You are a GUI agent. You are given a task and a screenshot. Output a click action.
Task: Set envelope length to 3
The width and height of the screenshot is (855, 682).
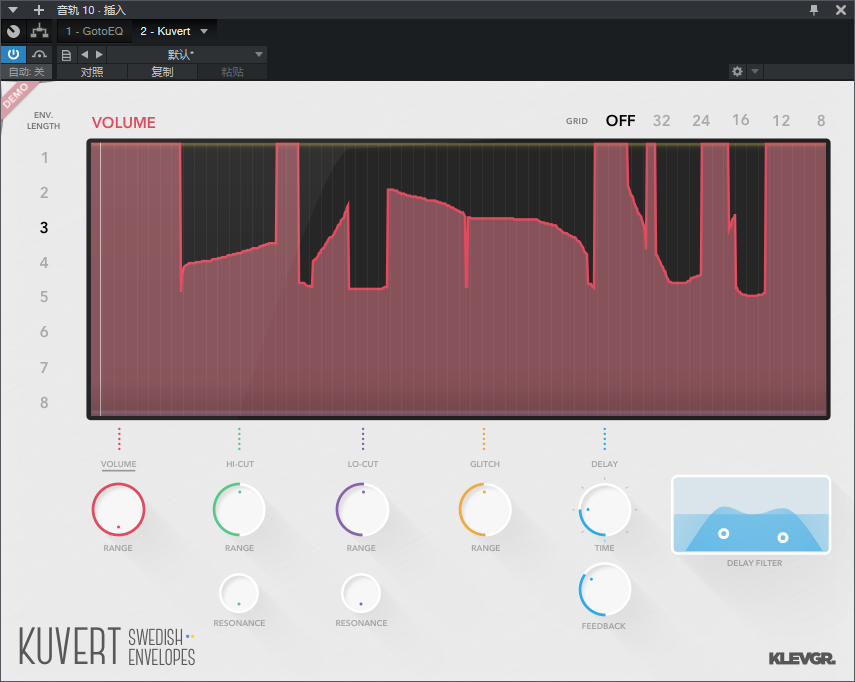pyautogui.click(x=44, y=228)
